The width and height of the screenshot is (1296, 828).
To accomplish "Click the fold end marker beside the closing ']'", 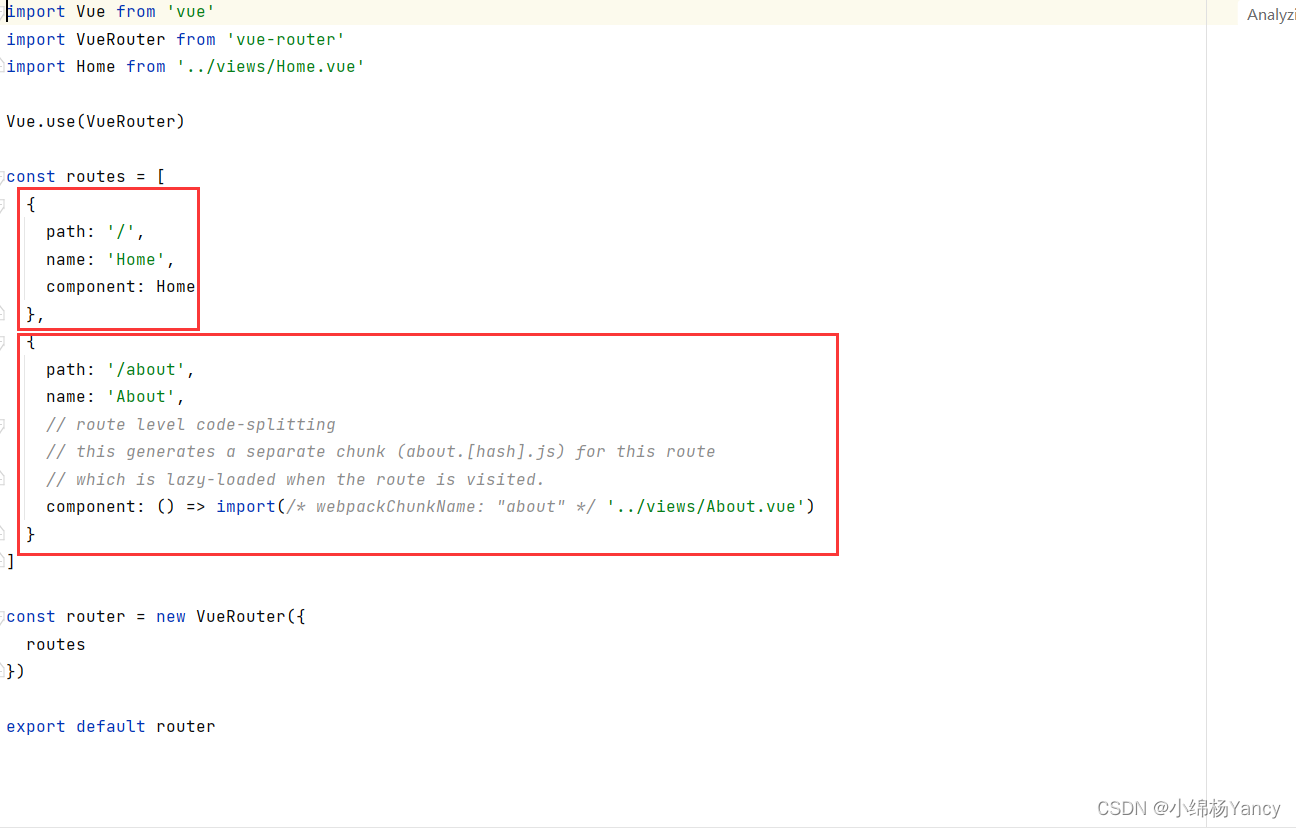I will 2,562.
